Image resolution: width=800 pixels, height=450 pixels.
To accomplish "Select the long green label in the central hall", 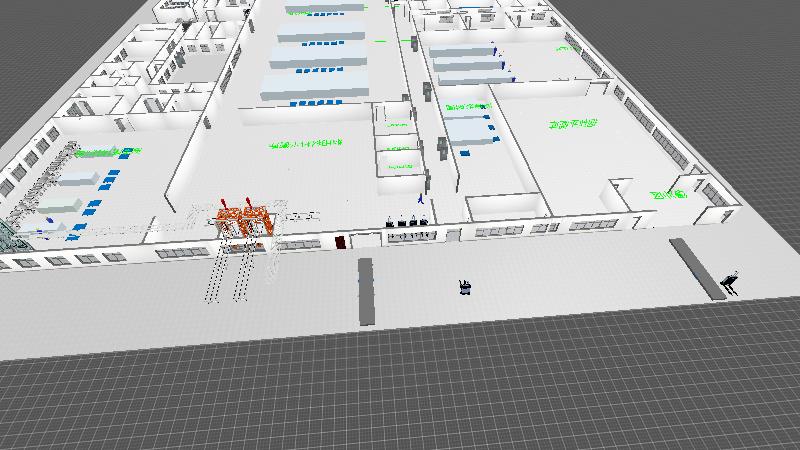I will pos(305,145).
